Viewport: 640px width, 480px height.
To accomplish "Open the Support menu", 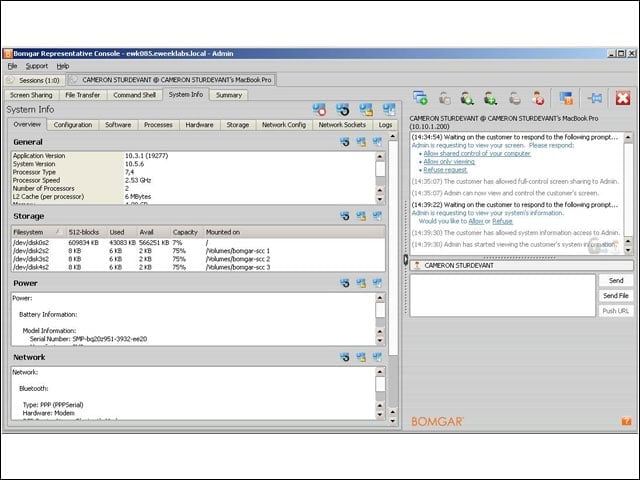I will point(37,66).
